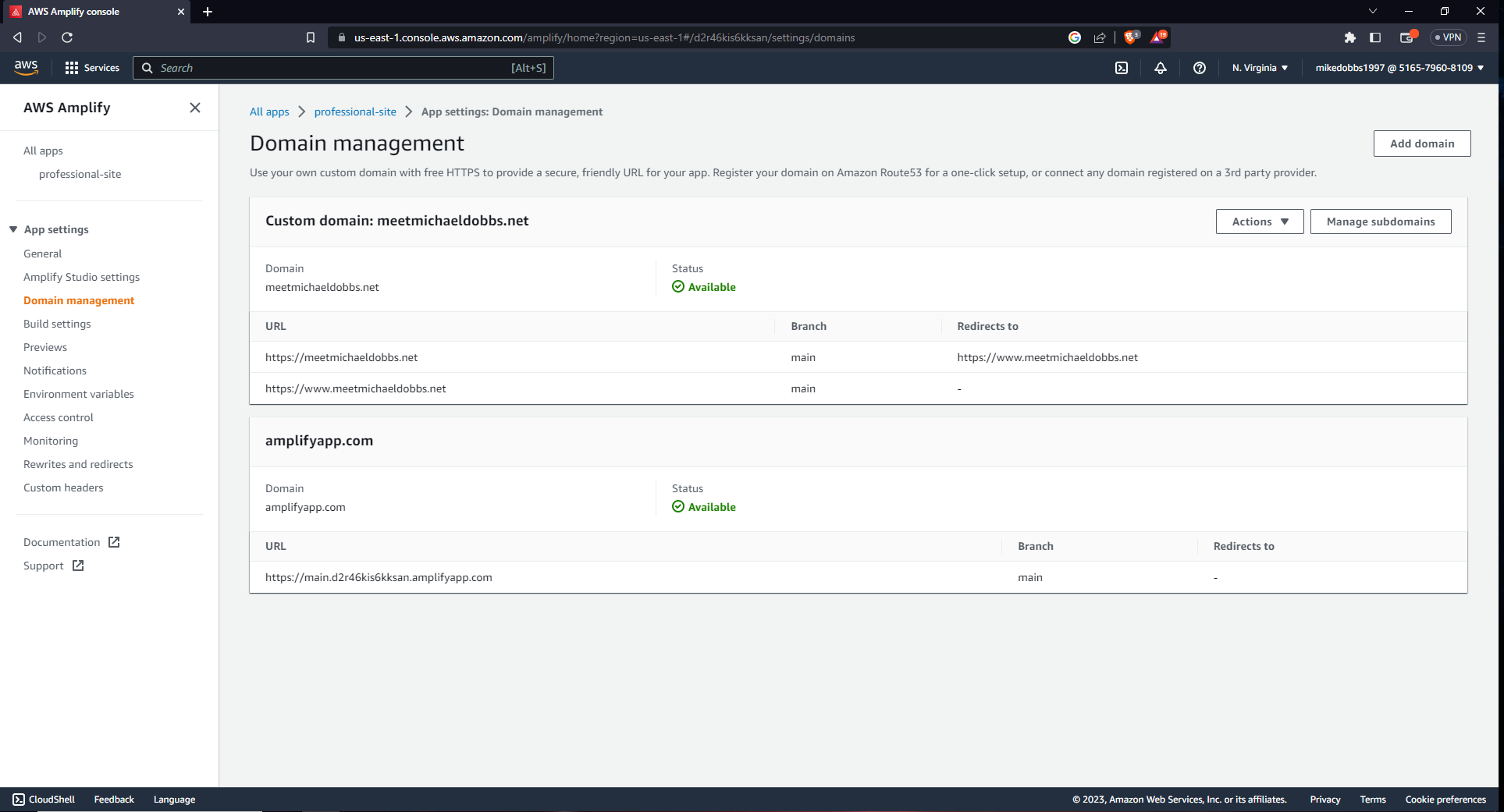
Task: Expand the Actions dropdown
Action: click(x=1259, y=222)
